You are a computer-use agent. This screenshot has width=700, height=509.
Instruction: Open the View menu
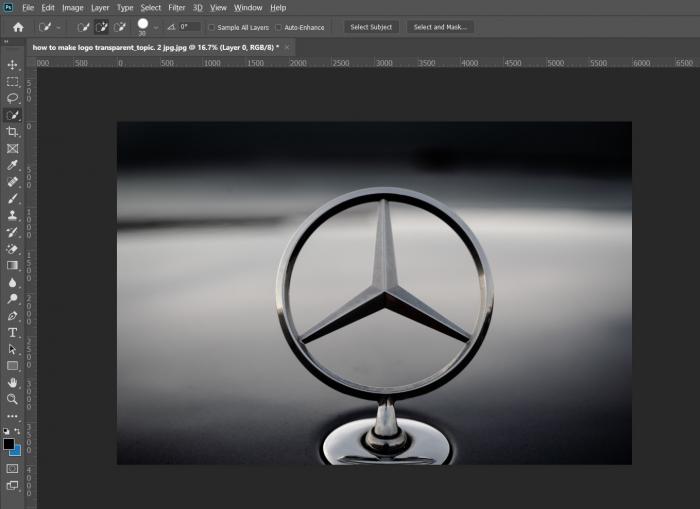click(x=218, y=8)
